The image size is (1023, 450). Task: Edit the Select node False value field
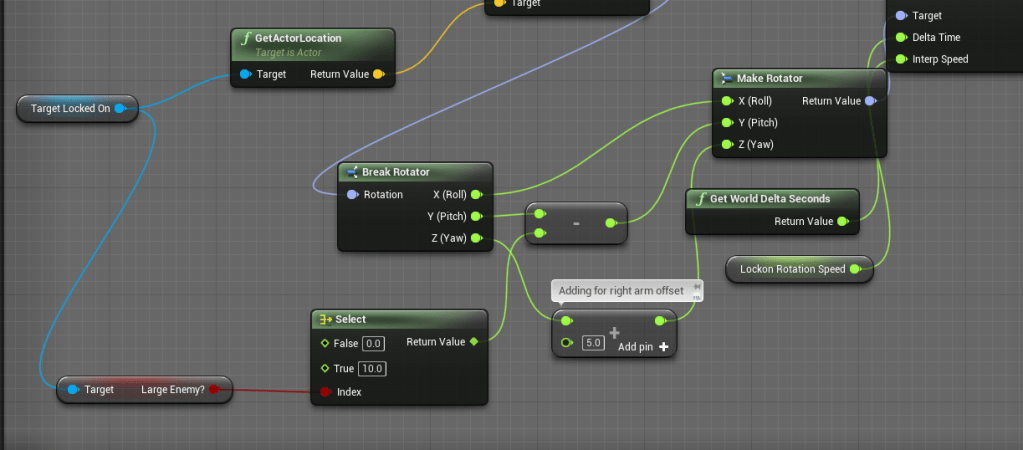[373, 343]
